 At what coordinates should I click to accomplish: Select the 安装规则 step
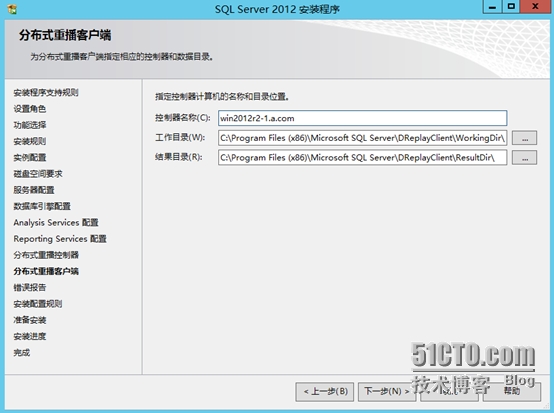click(x=30, y=141)
